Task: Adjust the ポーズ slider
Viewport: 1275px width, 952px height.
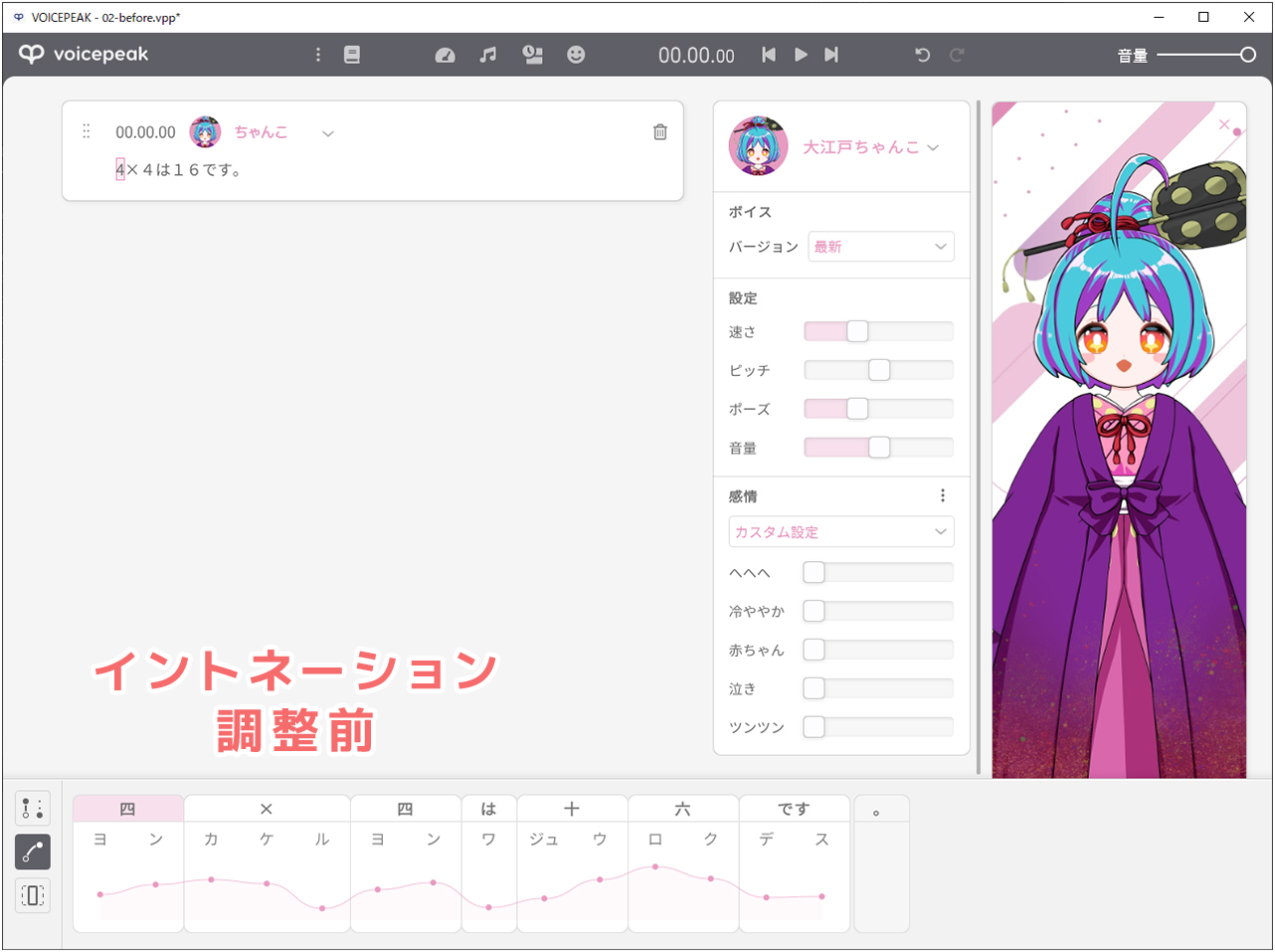Action: click(x=878, y=409)
